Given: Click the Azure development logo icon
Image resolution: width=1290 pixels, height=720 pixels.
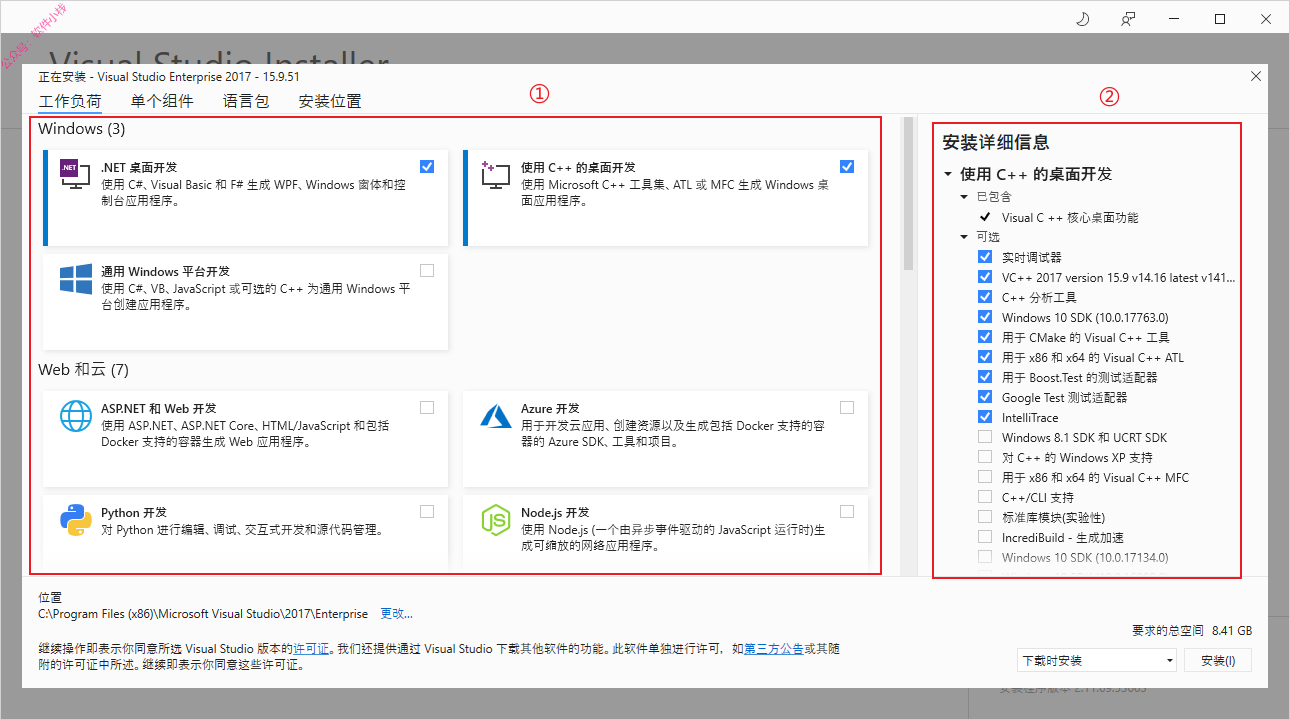Looking at the screenshot, I should point(496,415).
